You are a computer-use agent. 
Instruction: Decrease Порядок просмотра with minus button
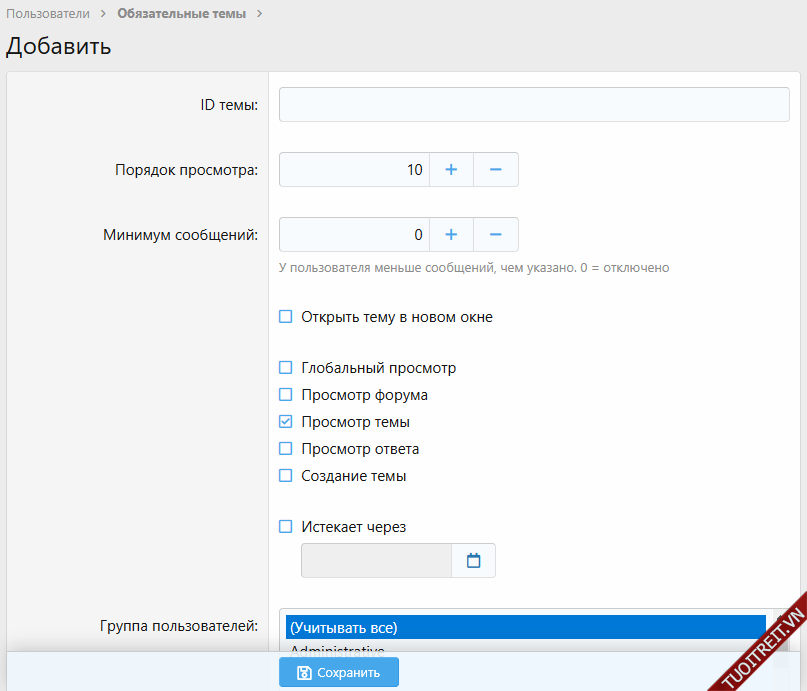click(x=495, y=170)
